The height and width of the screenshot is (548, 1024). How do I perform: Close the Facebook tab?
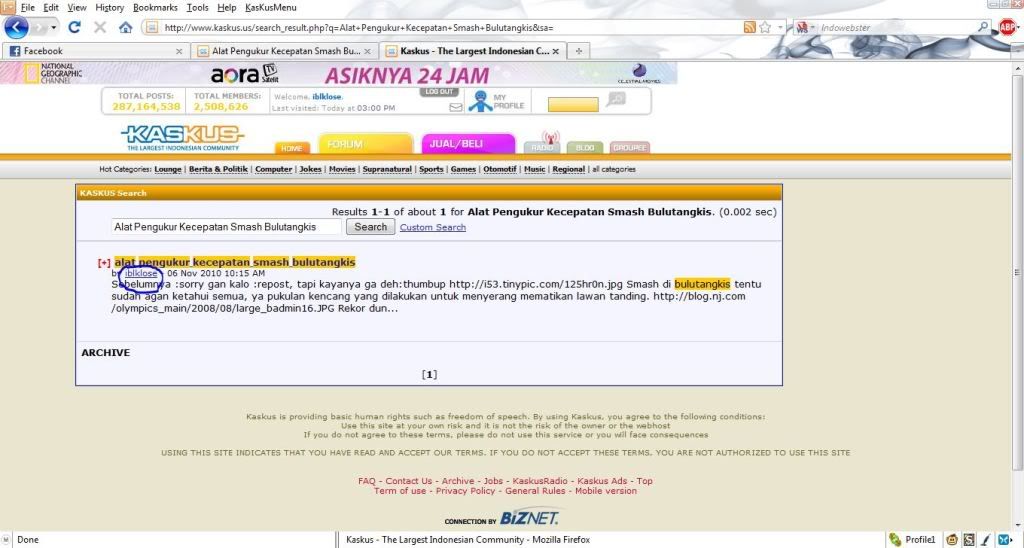tap(179, 51)
